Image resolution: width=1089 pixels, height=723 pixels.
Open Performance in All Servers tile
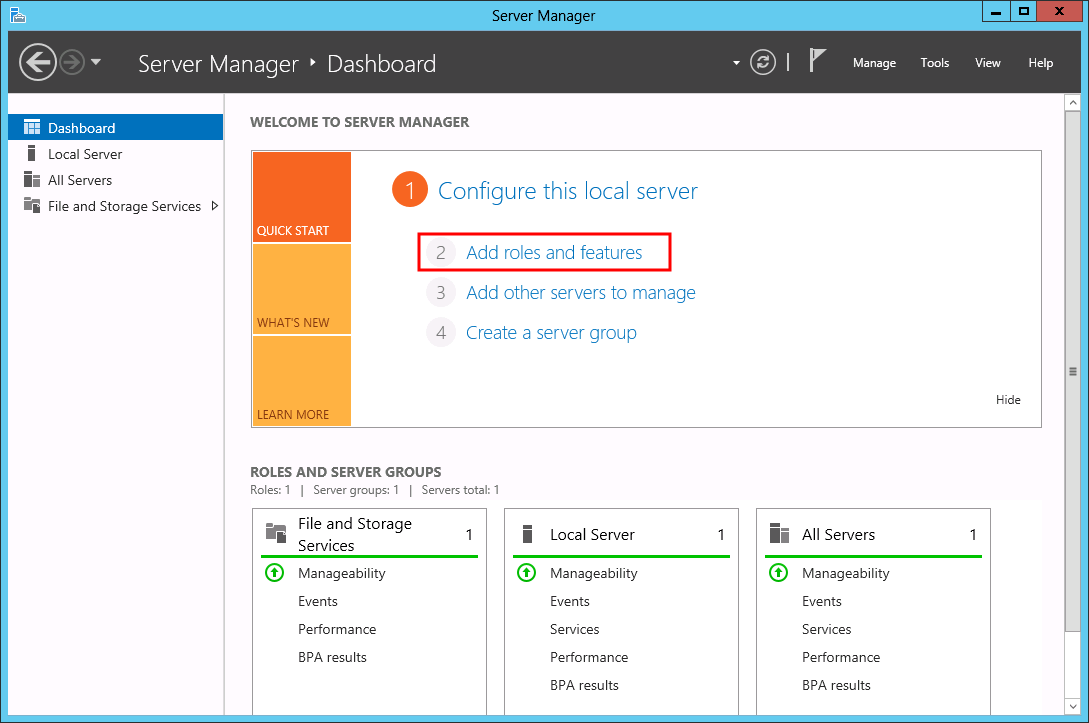click(x=841, y=657)
